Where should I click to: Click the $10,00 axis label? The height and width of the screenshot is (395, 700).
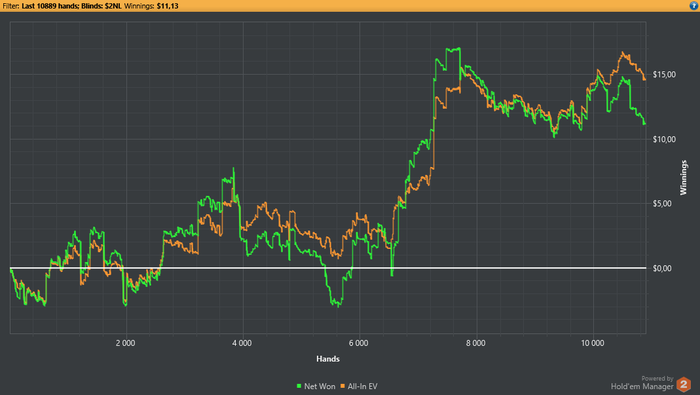(664, 139)
